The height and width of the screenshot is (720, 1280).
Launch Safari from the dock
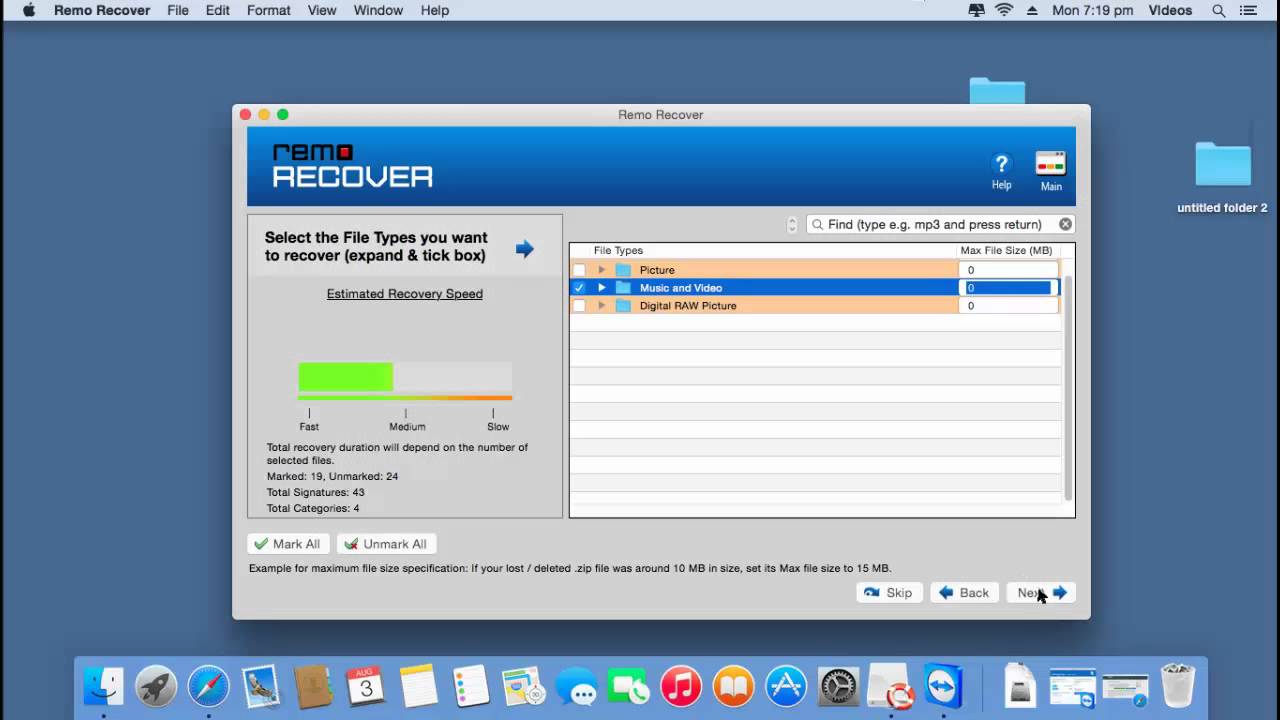[x=209, y=686]
